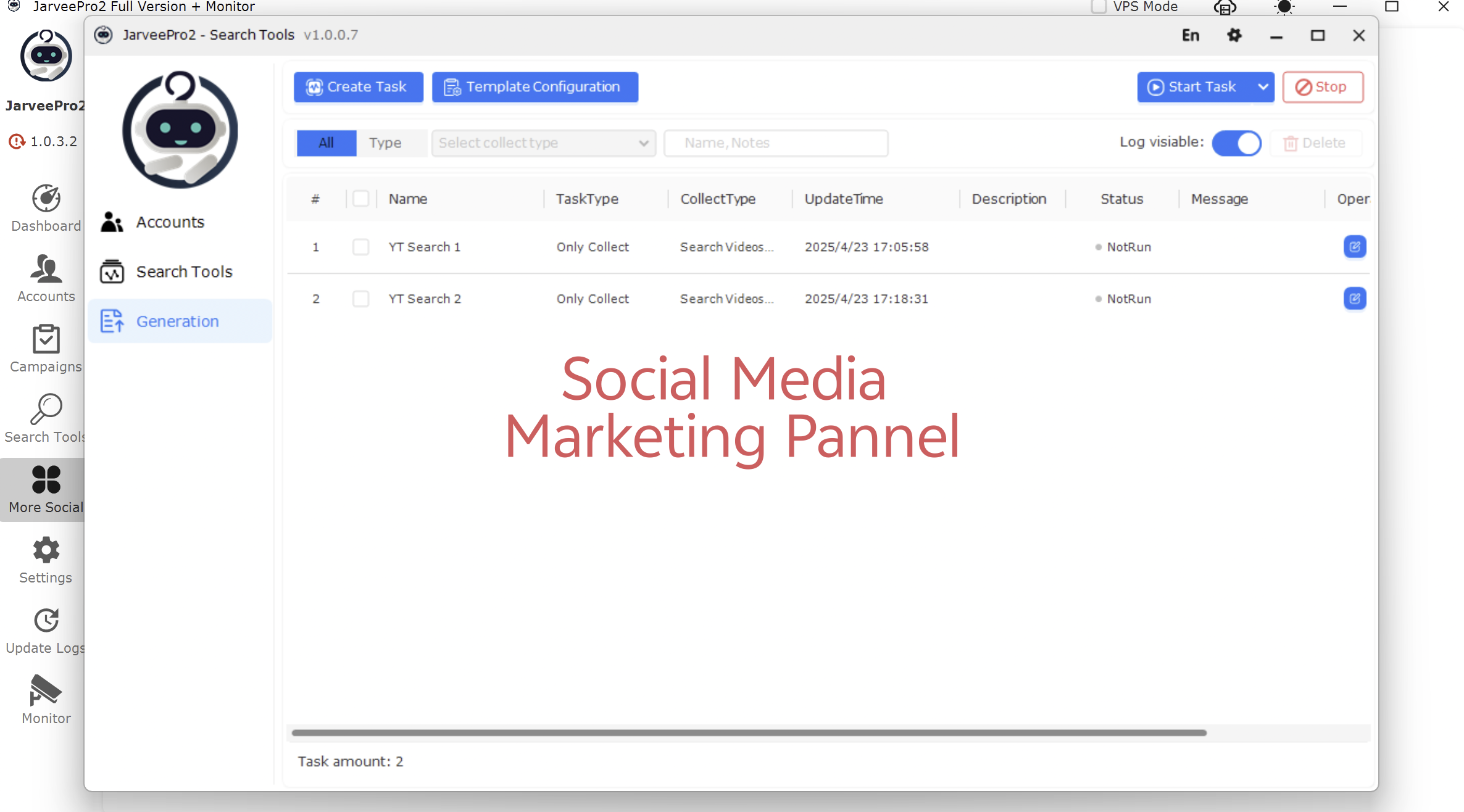The width and height of the screenshot is (1464, 812).
Task: Toggle the Log visible switch
Action: point(1236,143)
